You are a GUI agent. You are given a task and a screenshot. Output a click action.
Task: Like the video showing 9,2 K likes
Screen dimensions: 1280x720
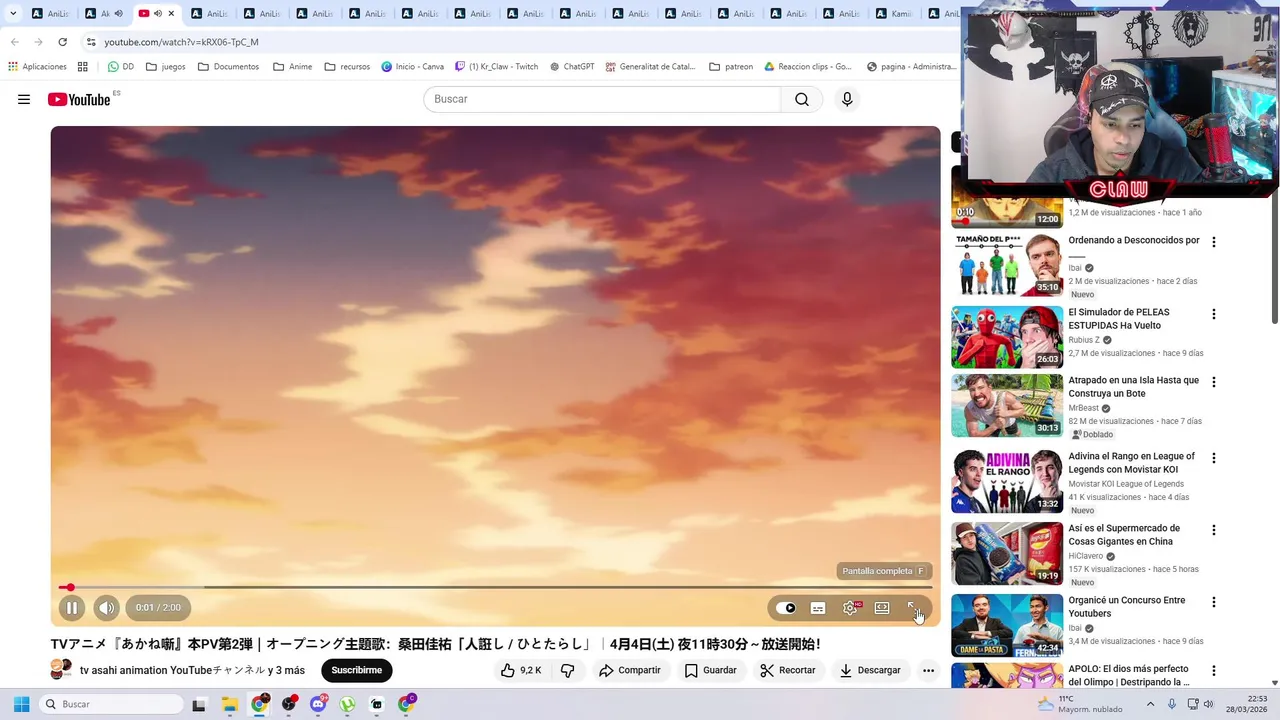click(x=521, y=670)
